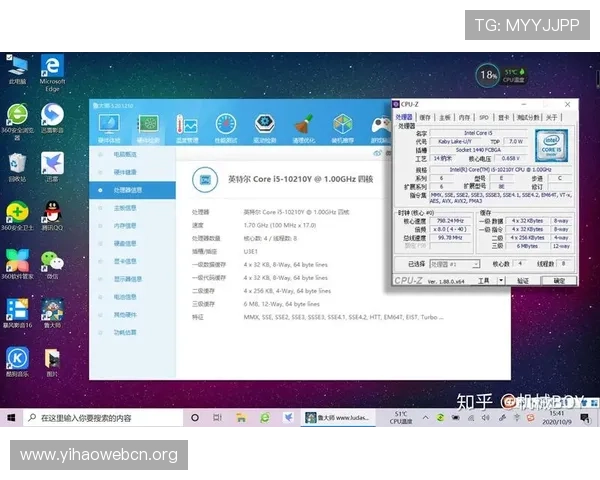Click the 验证 button in CPU-Z
Image resolution: width=600 pixels, height=480 pixels.
coord(523,281)
